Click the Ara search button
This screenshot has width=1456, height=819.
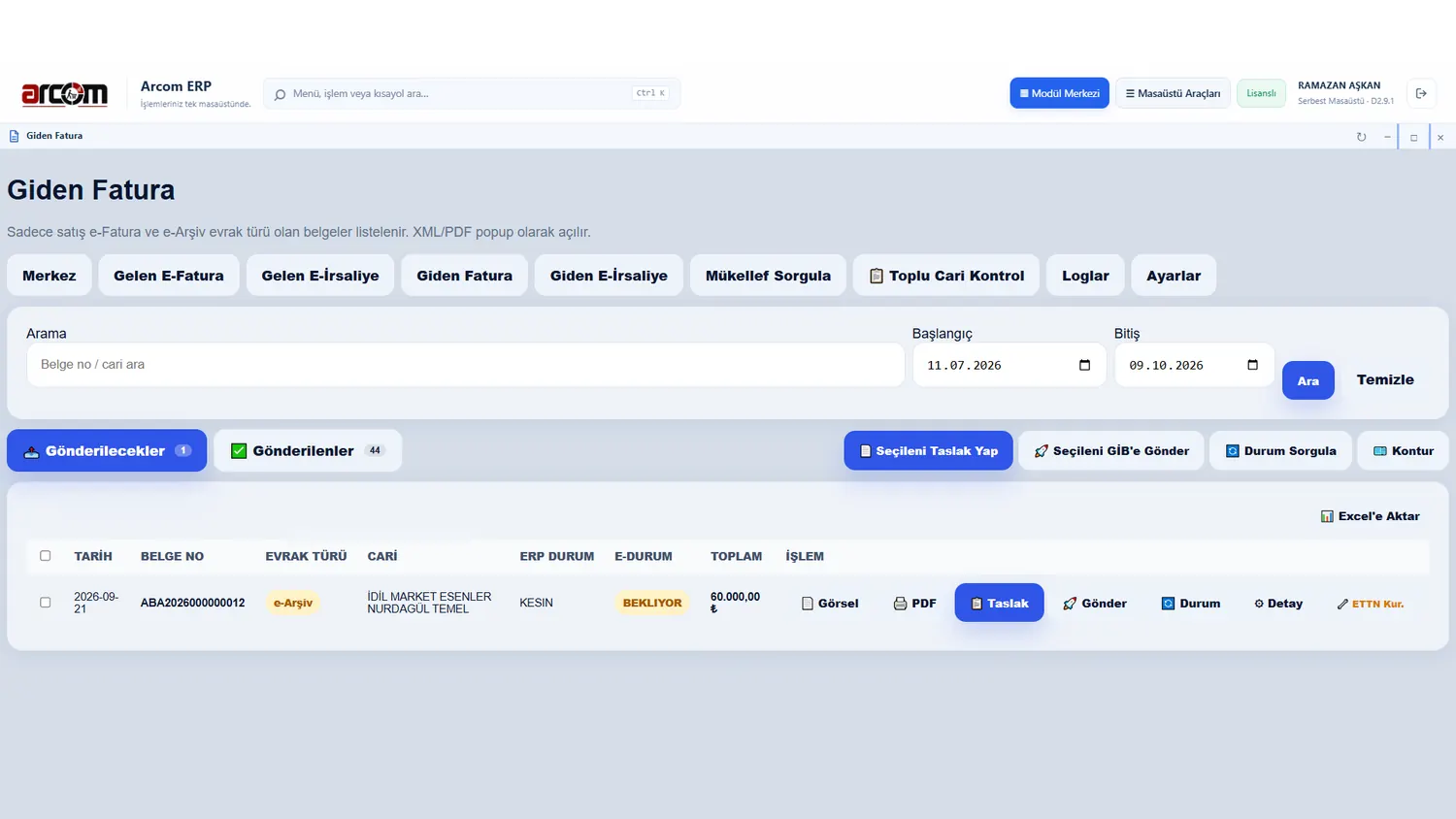[x=1308, y=380]
